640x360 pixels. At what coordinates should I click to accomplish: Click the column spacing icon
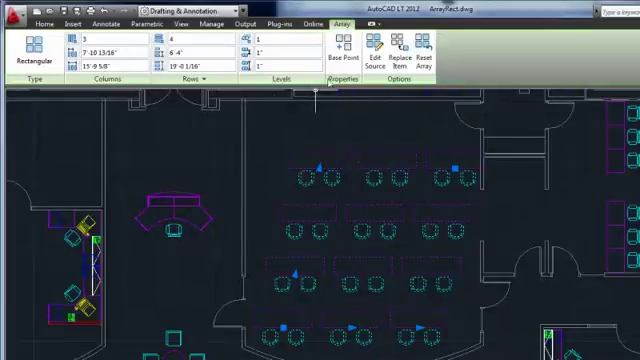(x=72, y=53)
